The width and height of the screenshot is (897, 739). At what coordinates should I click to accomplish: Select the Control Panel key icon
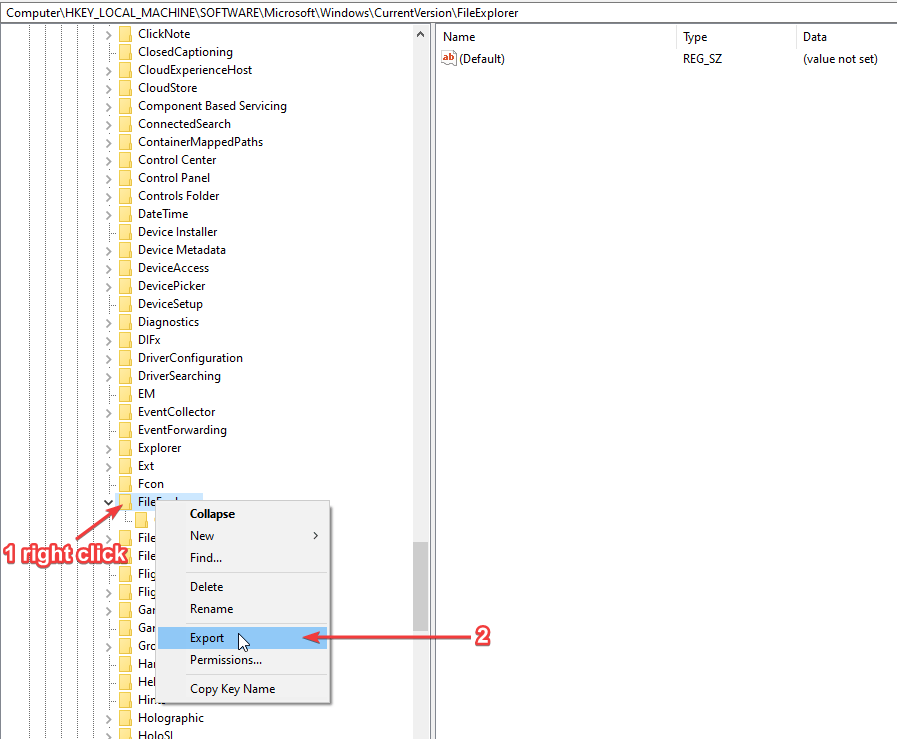click(x=124, y=177)
